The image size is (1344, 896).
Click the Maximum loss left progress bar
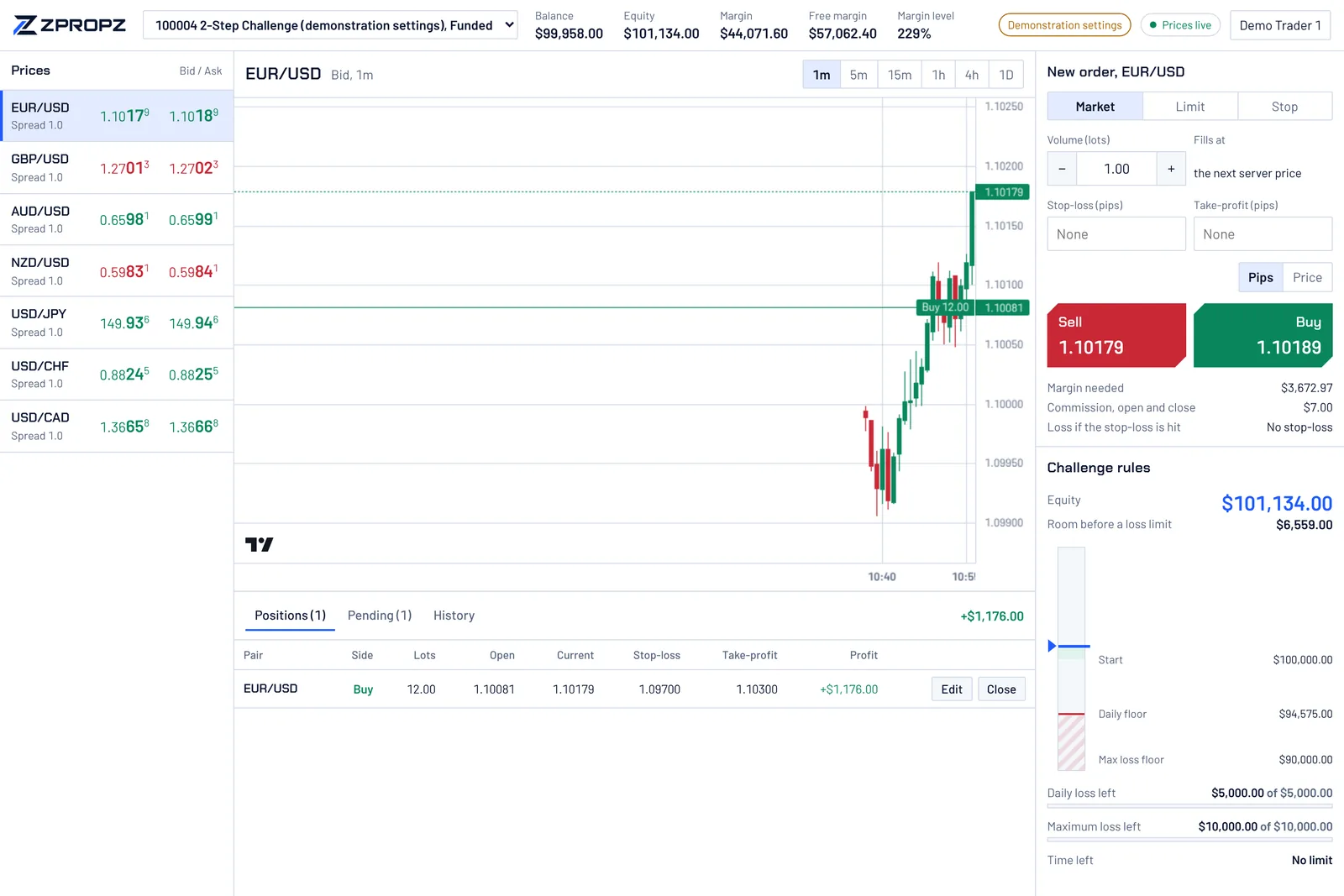1189,840
